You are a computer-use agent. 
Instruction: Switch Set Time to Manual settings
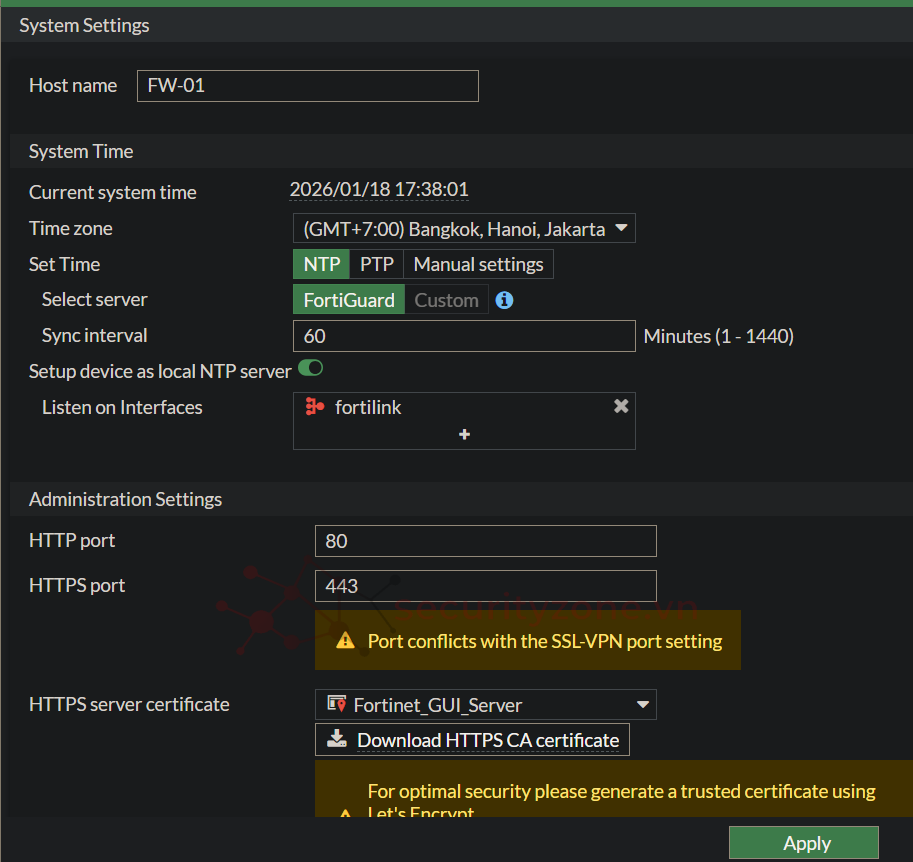tap(478, 264)
